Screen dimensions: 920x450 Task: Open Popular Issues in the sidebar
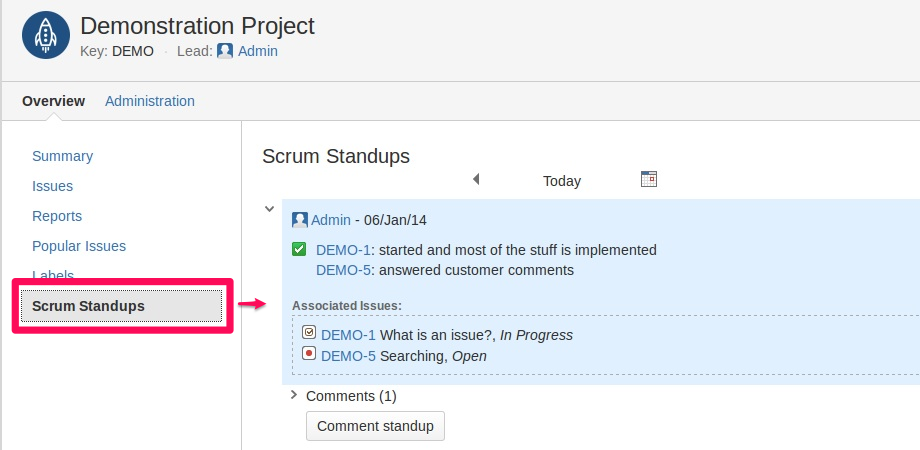point(79,246)
